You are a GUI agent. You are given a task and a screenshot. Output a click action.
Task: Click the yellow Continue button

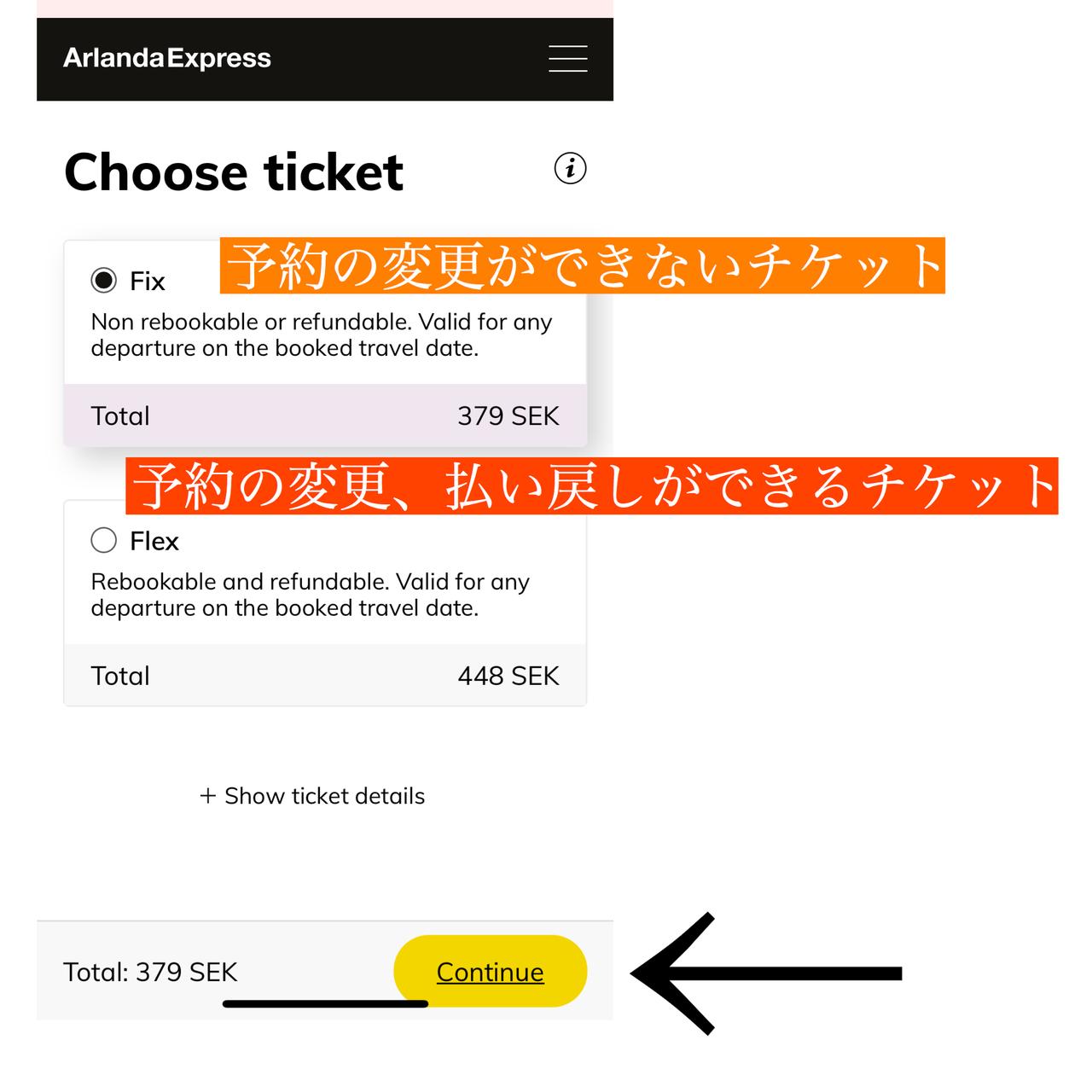(x=490, y=971)
